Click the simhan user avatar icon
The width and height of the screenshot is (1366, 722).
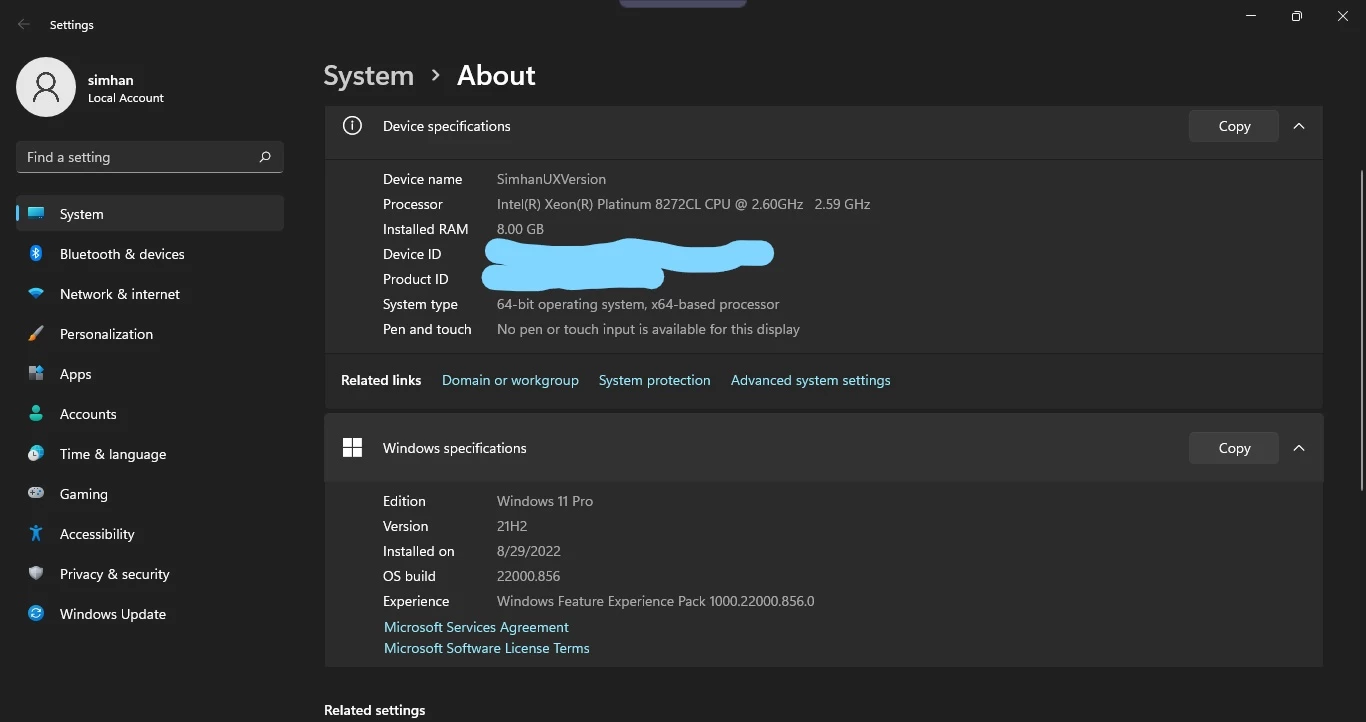point(46,87)
